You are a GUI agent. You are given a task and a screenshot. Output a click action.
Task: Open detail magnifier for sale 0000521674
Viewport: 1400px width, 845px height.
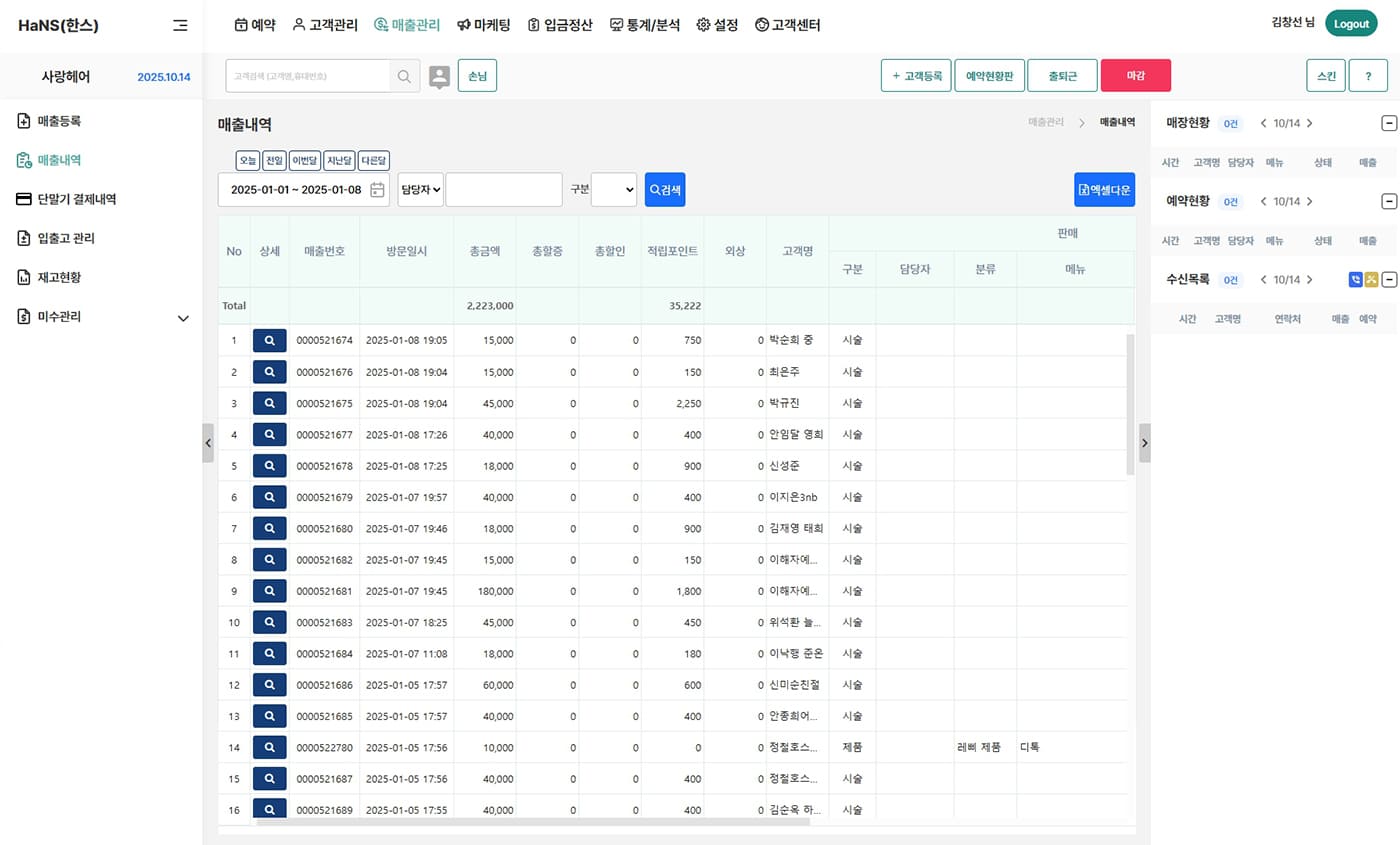[269, 340]
